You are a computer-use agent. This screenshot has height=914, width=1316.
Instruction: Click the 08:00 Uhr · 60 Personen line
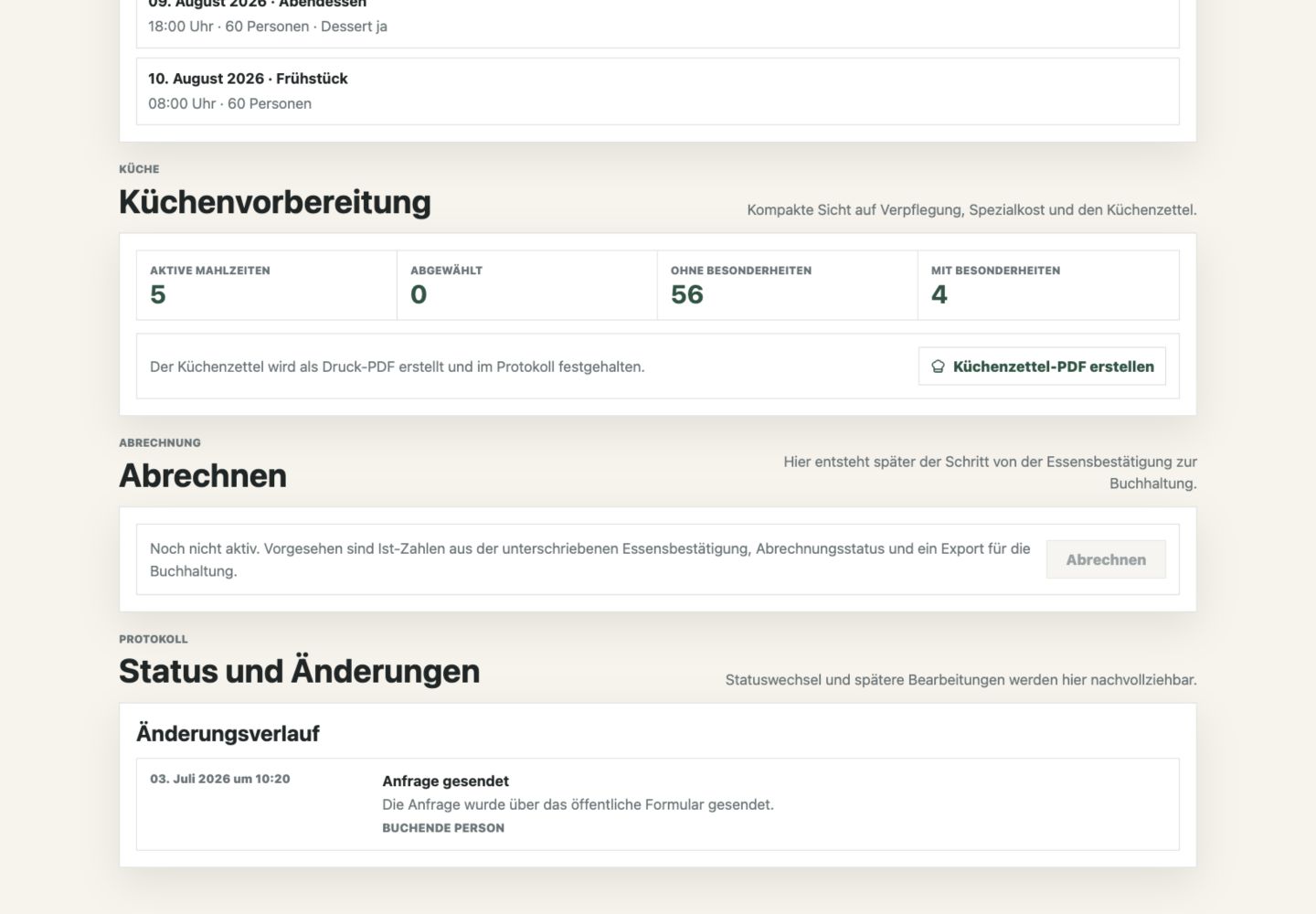point(229,103)
